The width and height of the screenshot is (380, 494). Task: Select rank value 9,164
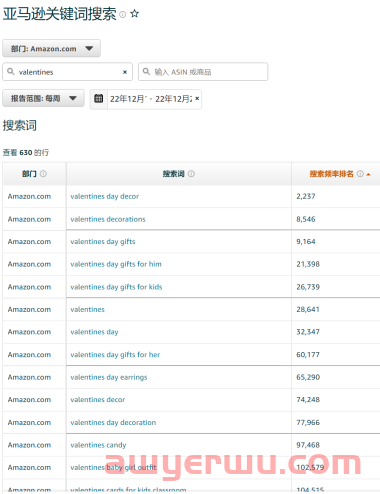pos(306,242)
